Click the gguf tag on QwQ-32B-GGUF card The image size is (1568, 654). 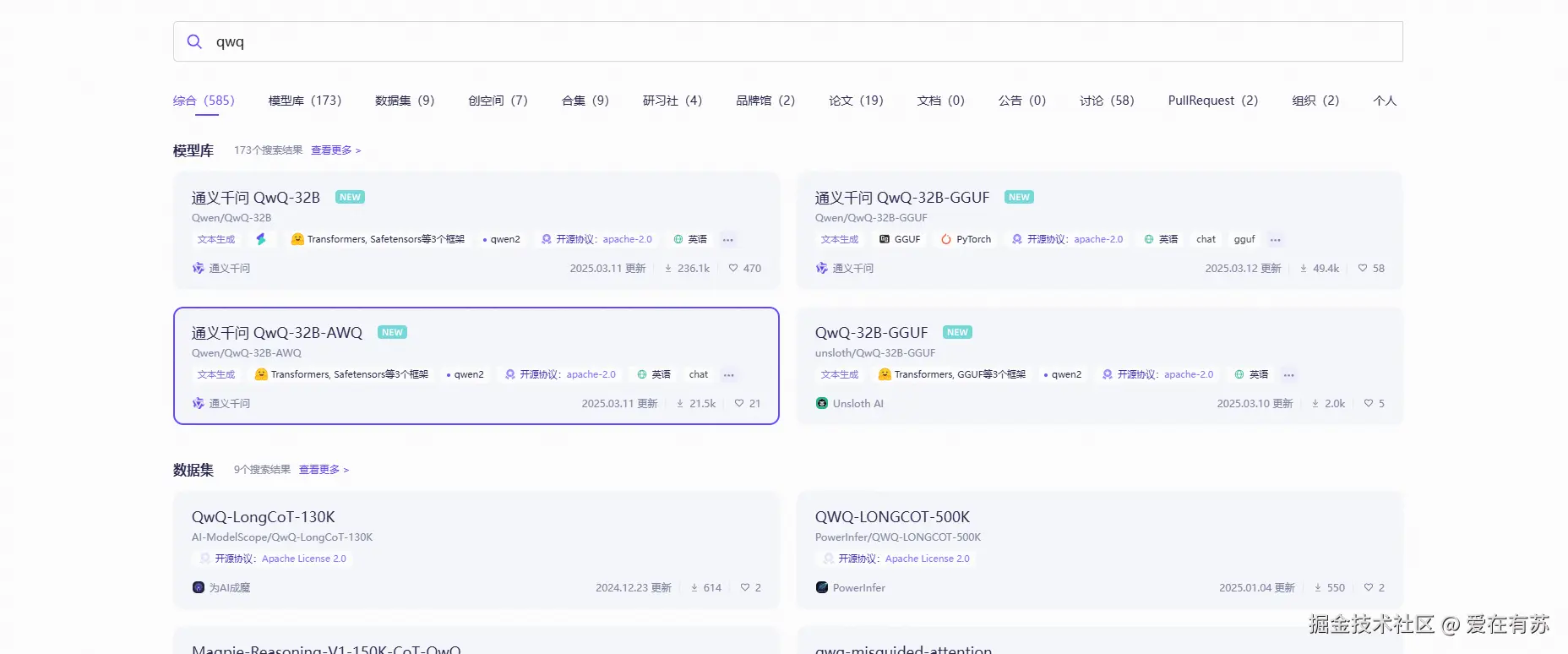pos(1244,239)
